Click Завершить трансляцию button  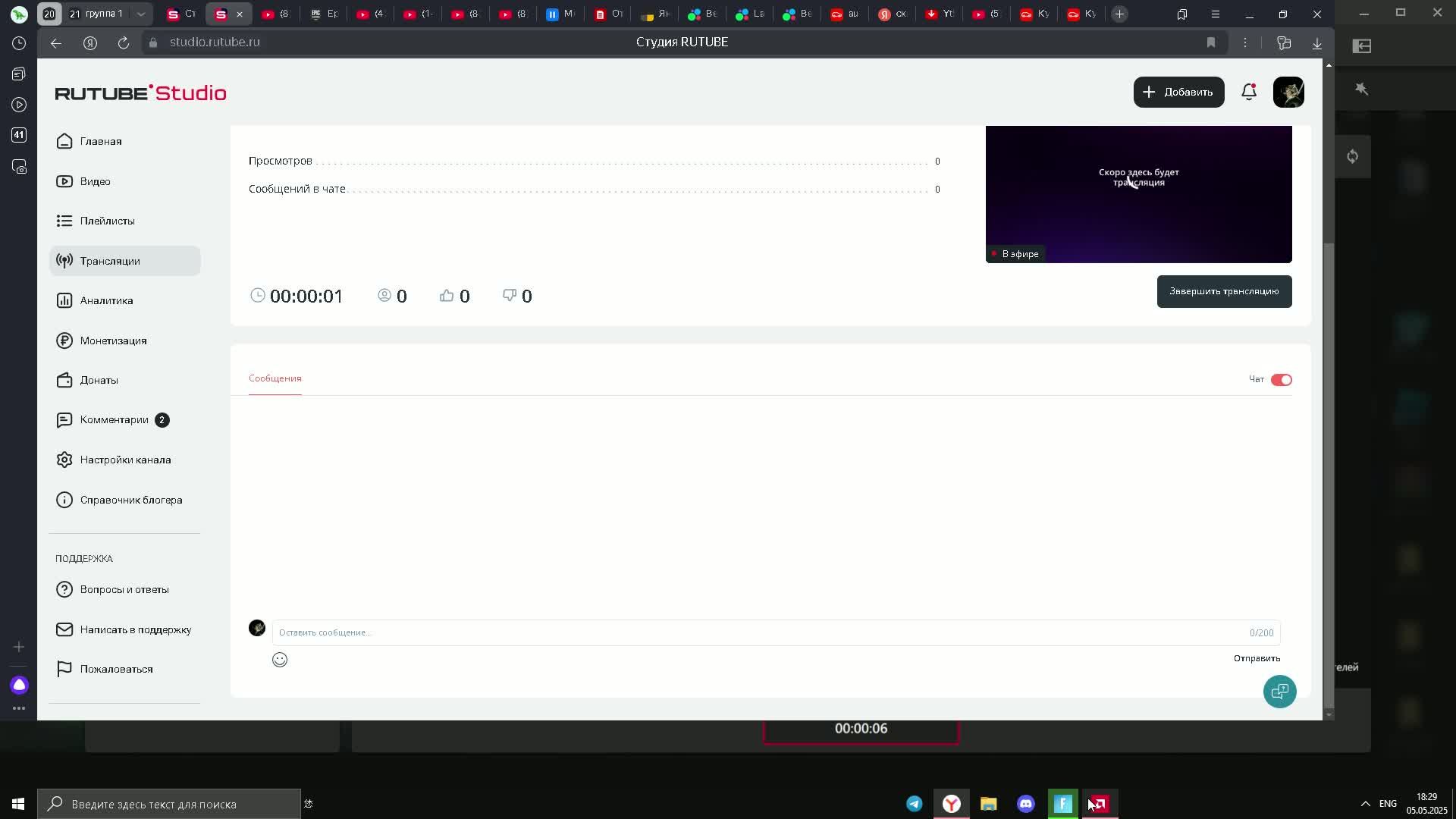tap(1224, 291)
